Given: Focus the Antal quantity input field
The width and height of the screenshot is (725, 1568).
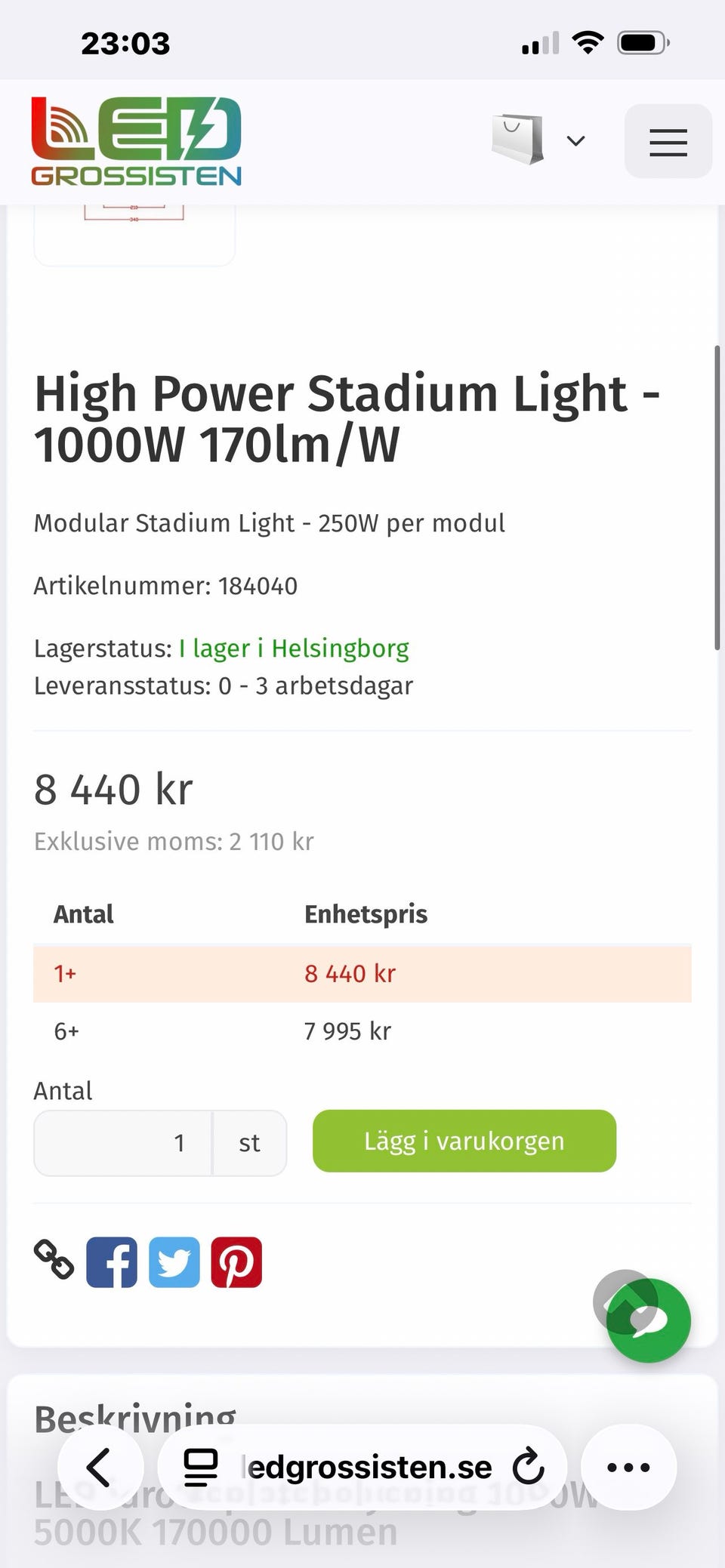Looking at the screenshot, I should point(123,1143).
